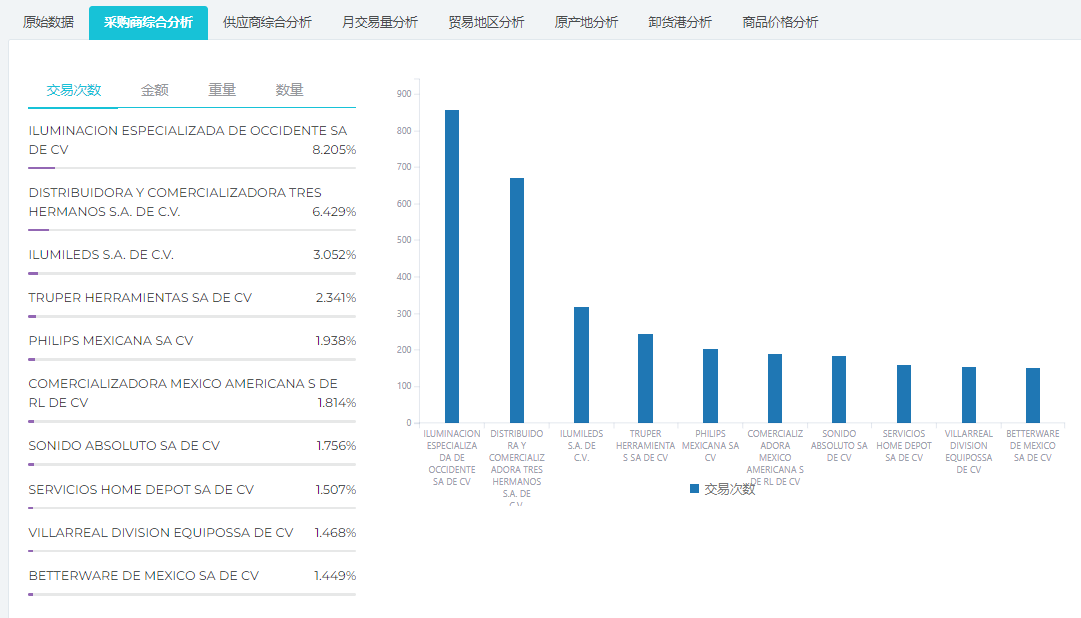
Task: Click PHILIPS MEXICANA SA CV in list
Action: [x=111, y=341]
